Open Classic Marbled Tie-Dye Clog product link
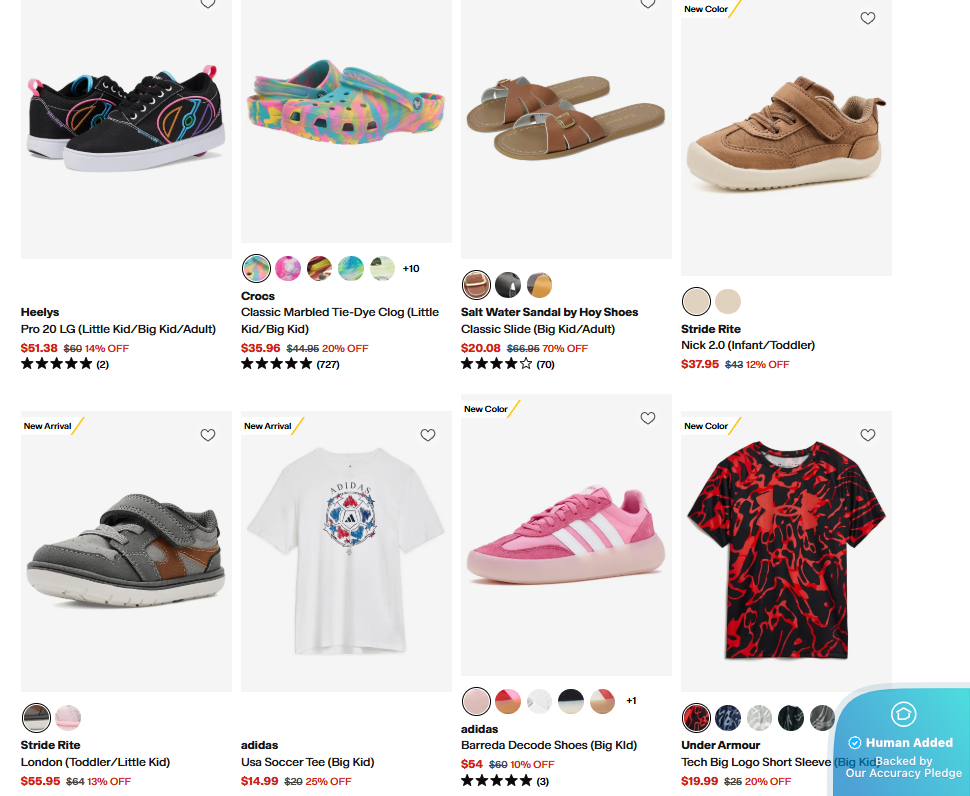 pyautogui.click(x=340, y=320)
